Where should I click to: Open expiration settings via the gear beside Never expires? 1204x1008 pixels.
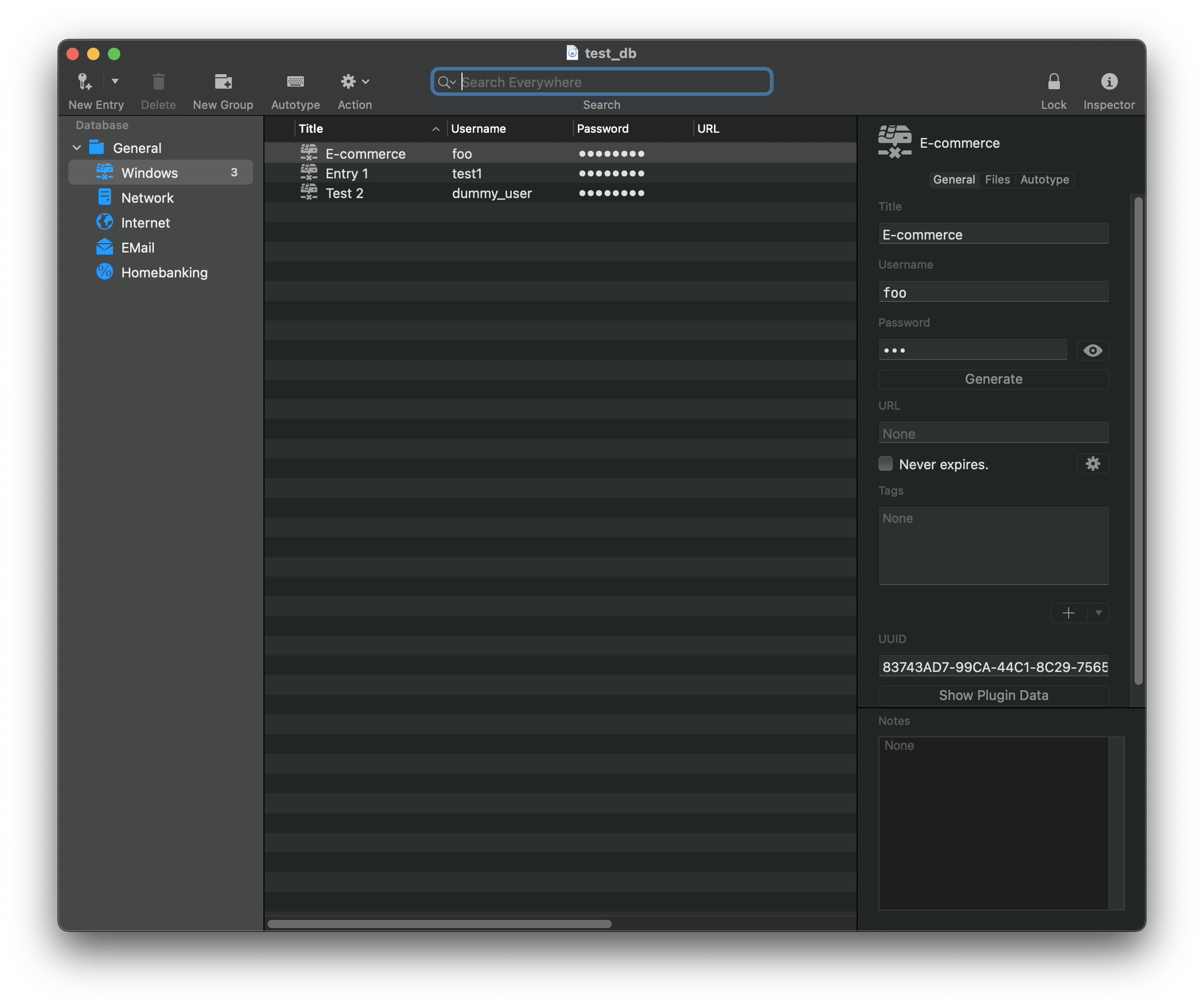(x=1093, y=464)
